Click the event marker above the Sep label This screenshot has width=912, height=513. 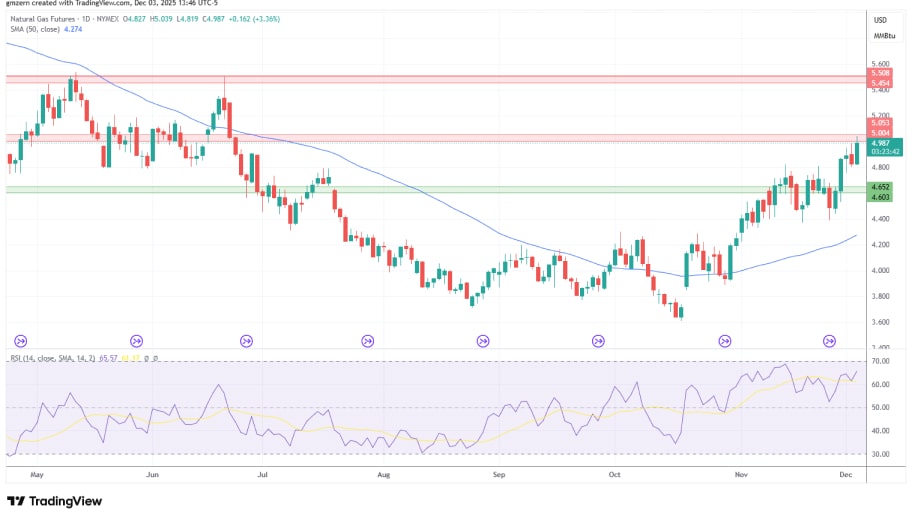(483, 341)
